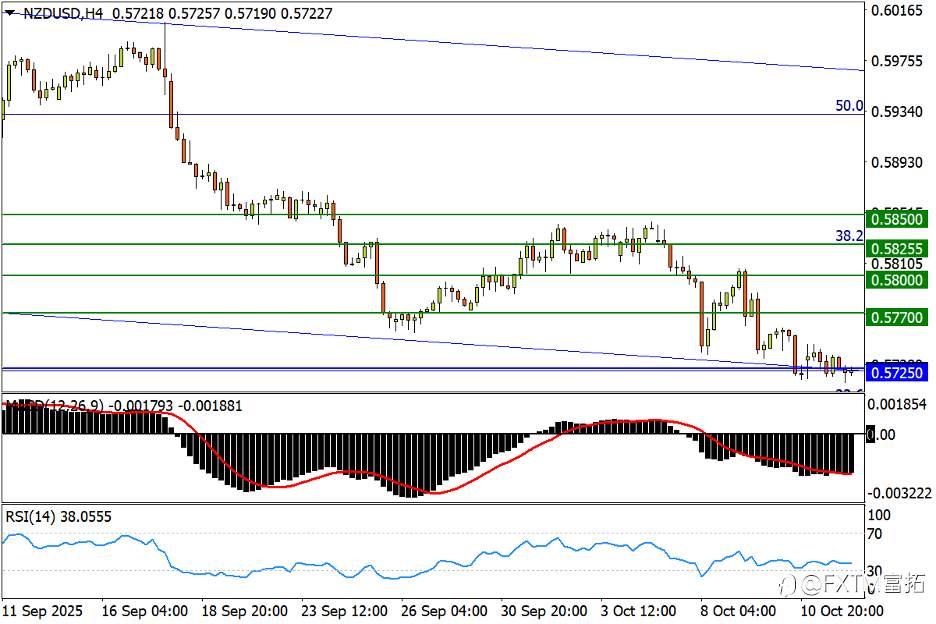Screen dimensions: 936x624
Task: Select the 0.58255 green price label
Action: (x=897, y=248)
